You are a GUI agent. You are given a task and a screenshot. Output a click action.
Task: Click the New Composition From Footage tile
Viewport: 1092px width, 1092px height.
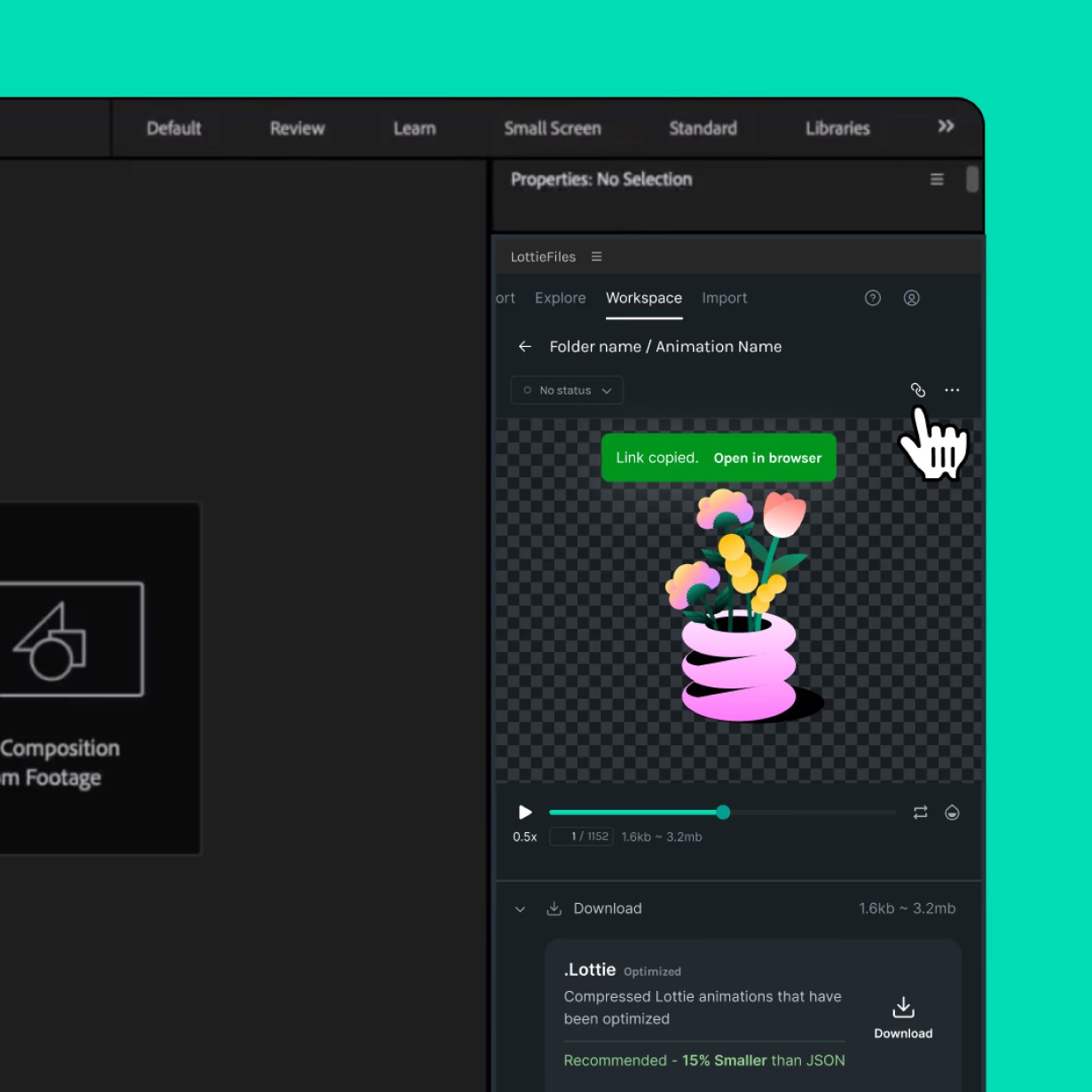click(99, 679)
